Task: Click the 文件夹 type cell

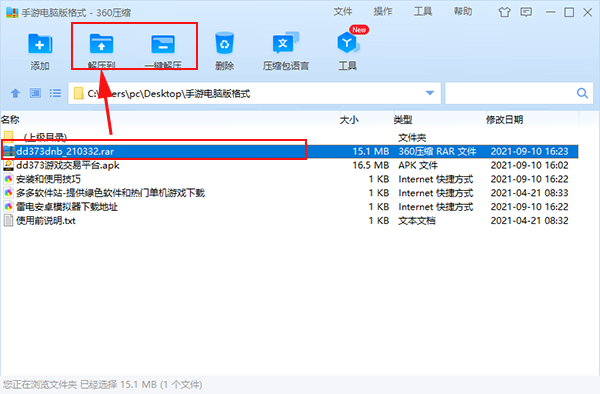Action: (412, 137)
